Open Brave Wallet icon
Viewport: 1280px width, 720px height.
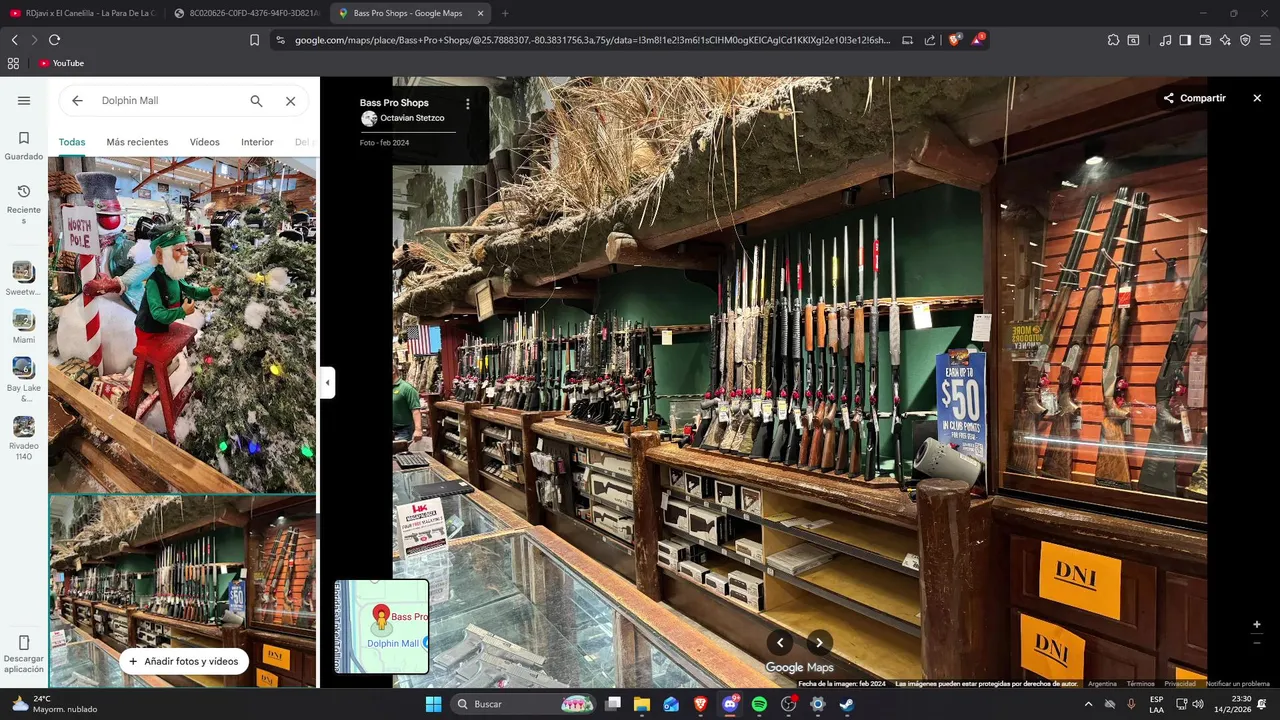[x=1205, y=40]
